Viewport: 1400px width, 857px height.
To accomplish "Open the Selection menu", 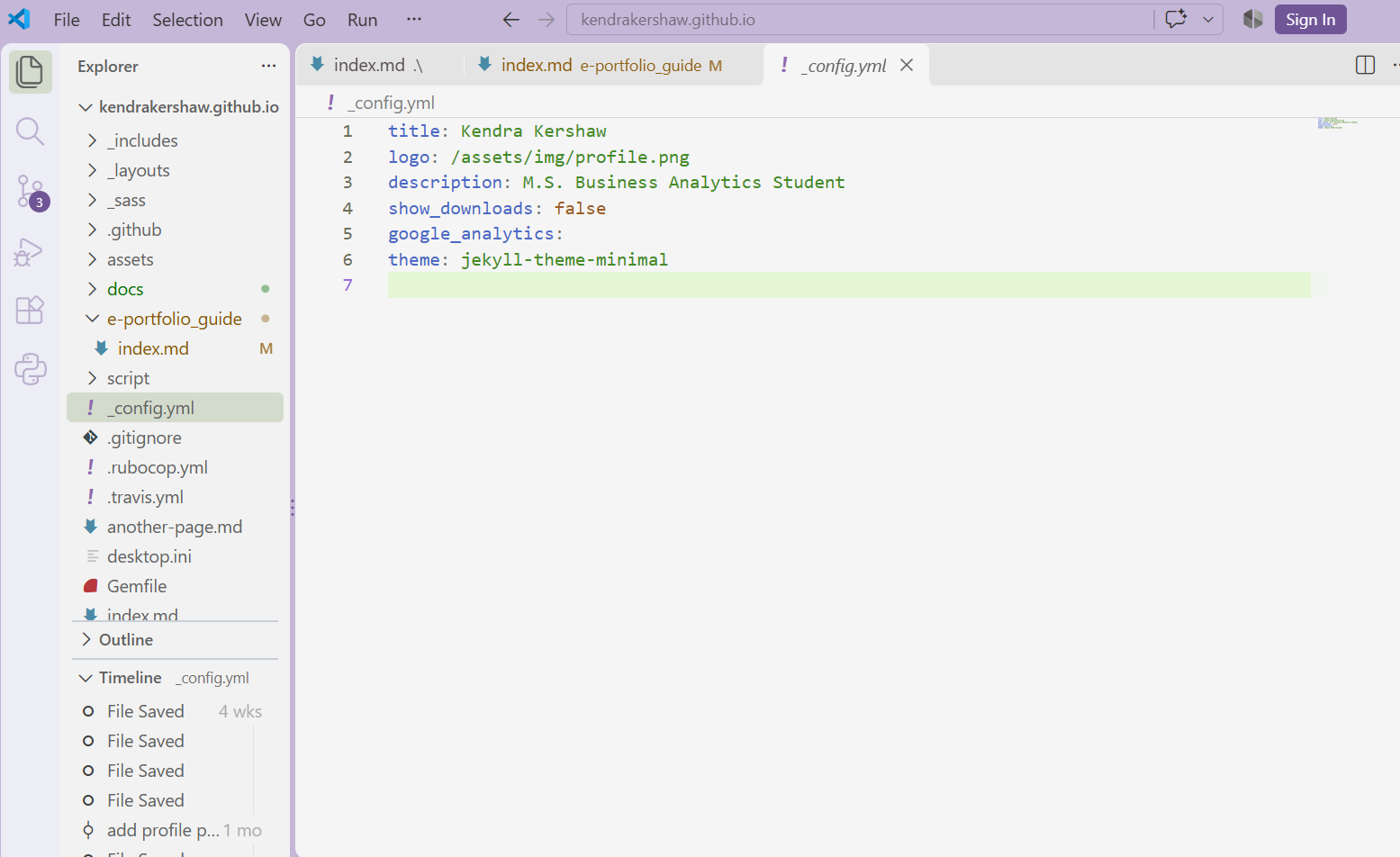I will click(187, 20).
